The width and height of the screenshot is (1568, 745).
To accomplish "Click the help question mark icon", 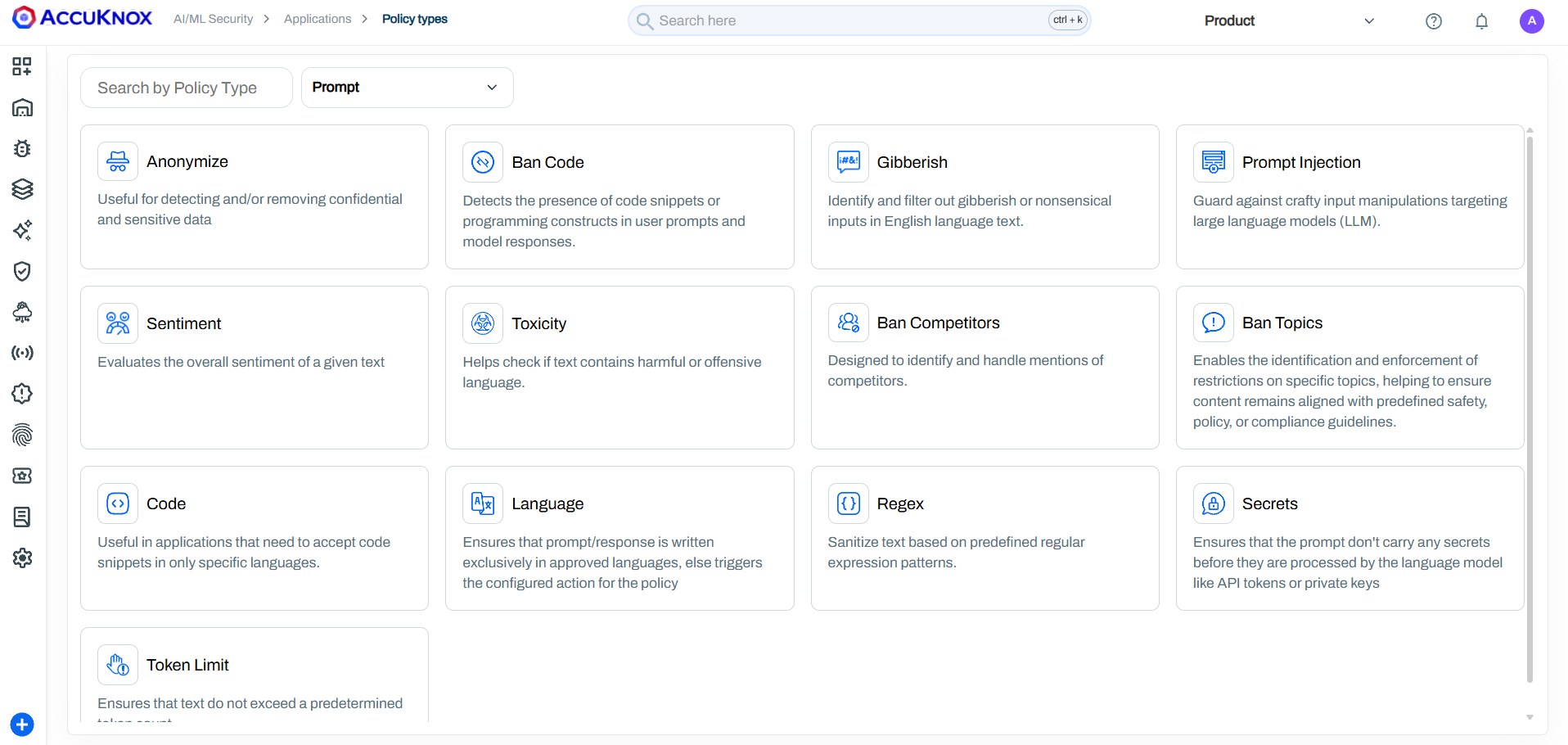I will (x=1433, y=21).
